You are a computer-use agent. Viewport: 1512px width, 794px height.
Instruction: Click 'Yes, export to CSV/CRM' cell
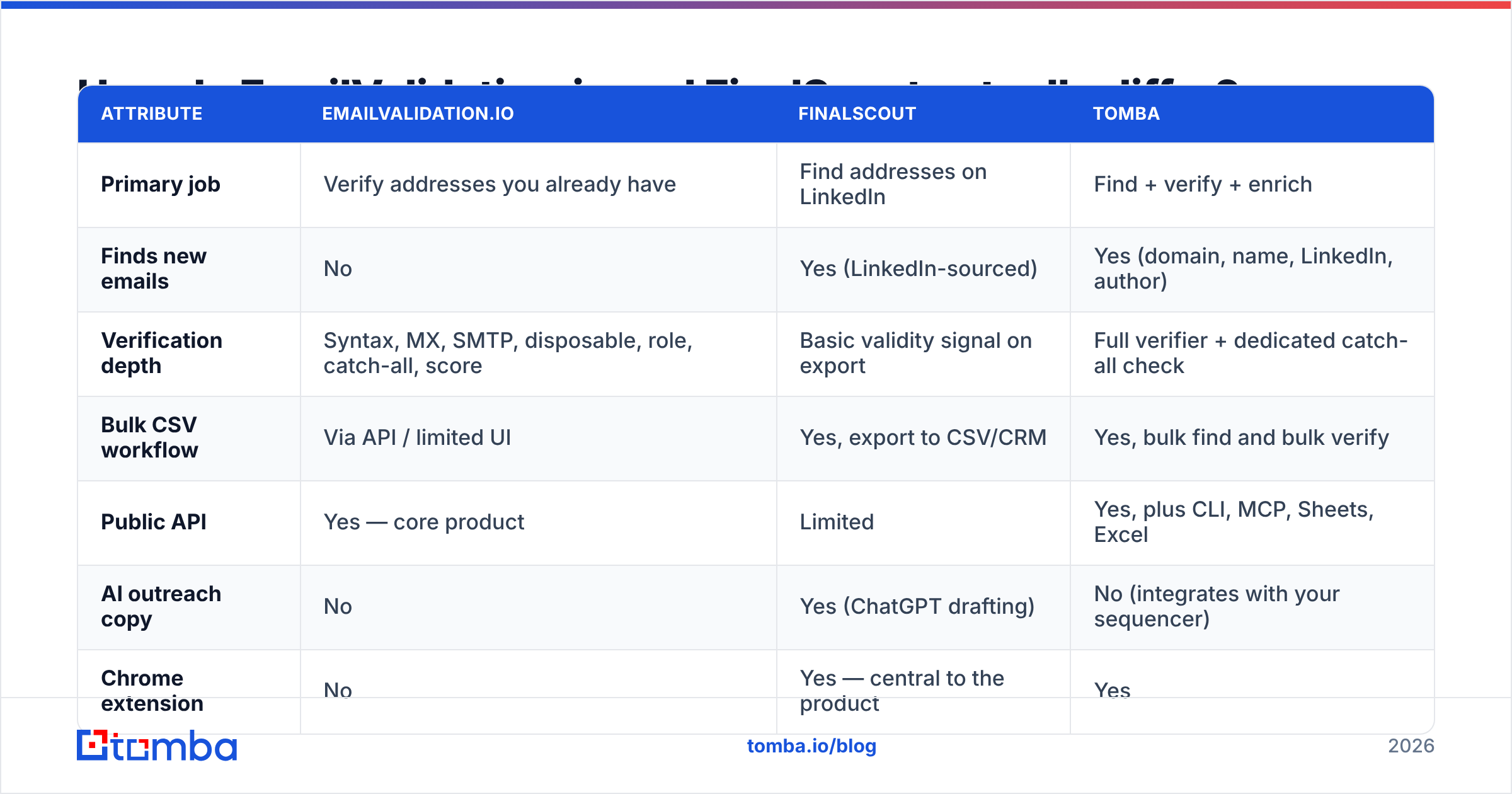point(923,438)
